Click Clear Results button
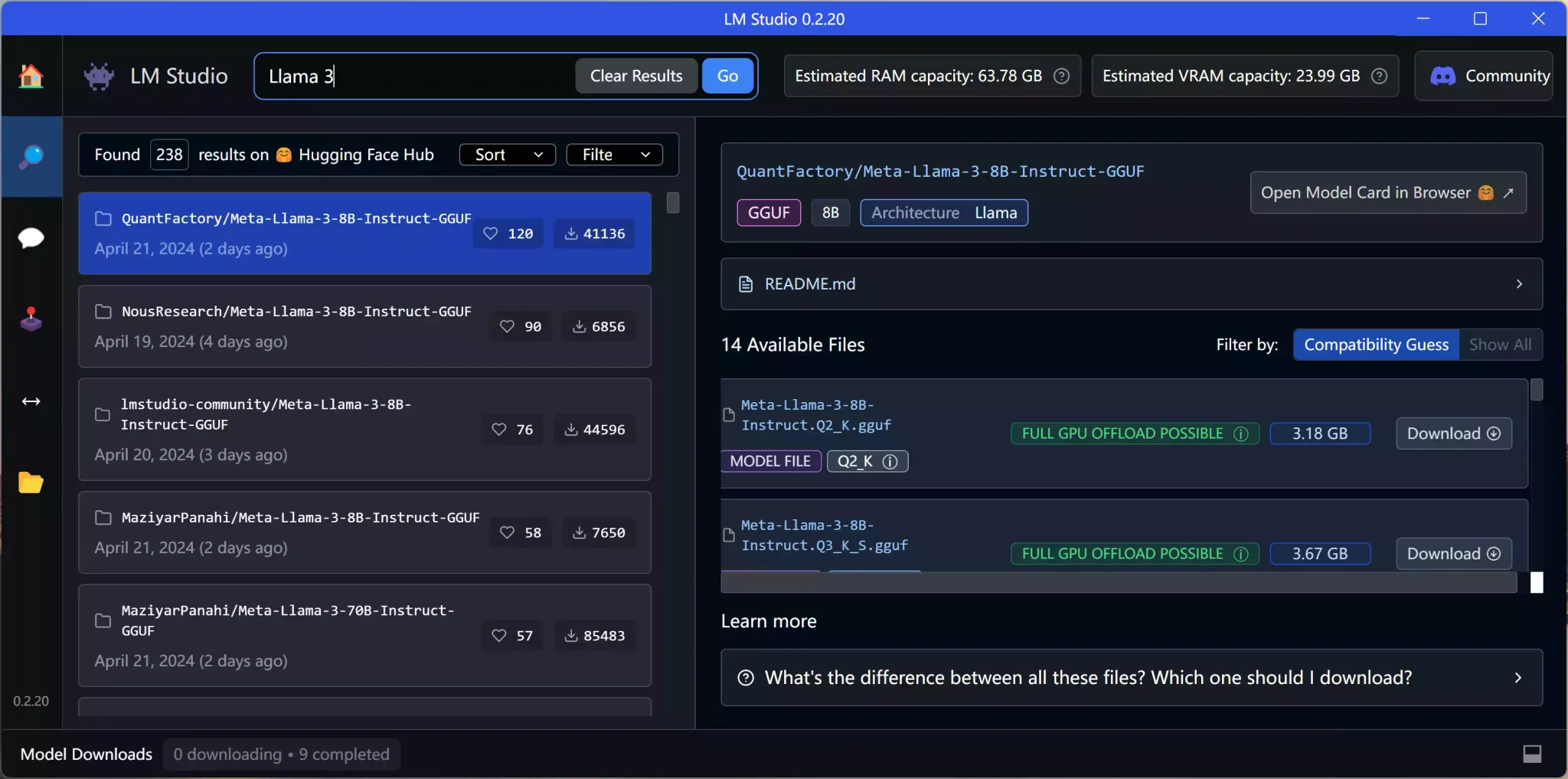The width and height of the screenshot is (1568, 779). tap(635, 76)
